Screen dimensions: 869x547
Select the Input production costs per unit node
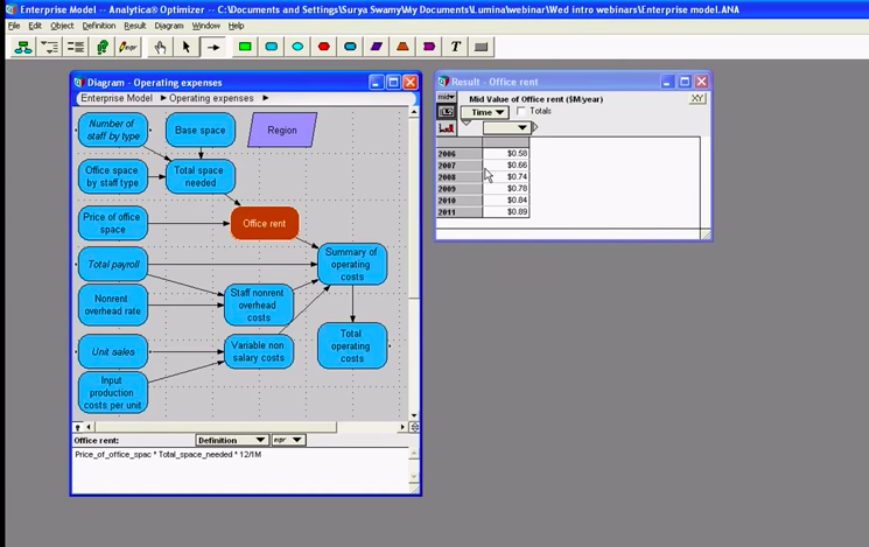pyautogui.click(x=113, y=392)
